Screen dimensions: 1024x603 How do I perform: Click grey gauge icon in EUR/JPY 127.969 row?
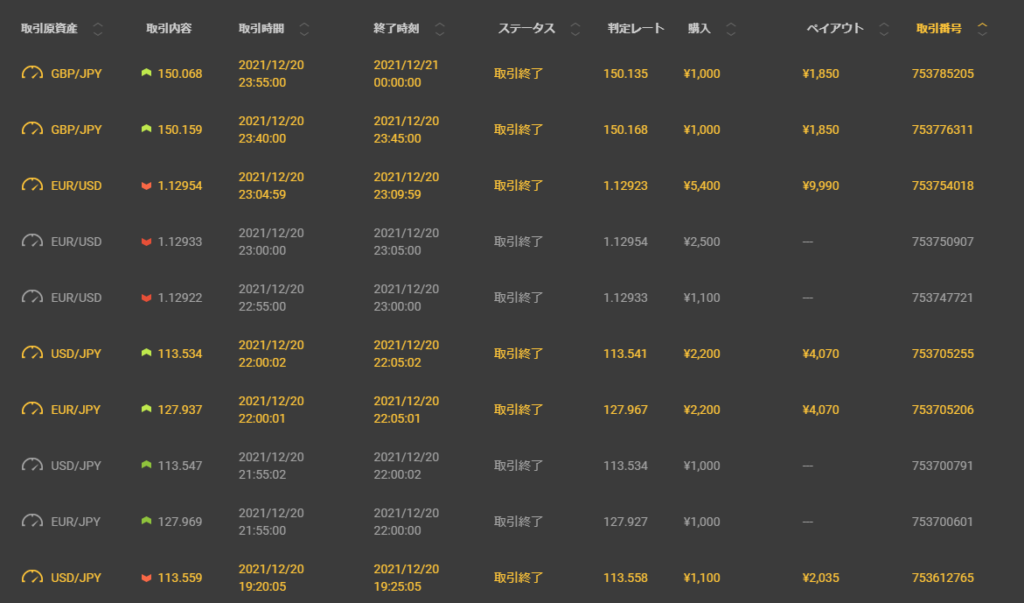pos(33,521)
